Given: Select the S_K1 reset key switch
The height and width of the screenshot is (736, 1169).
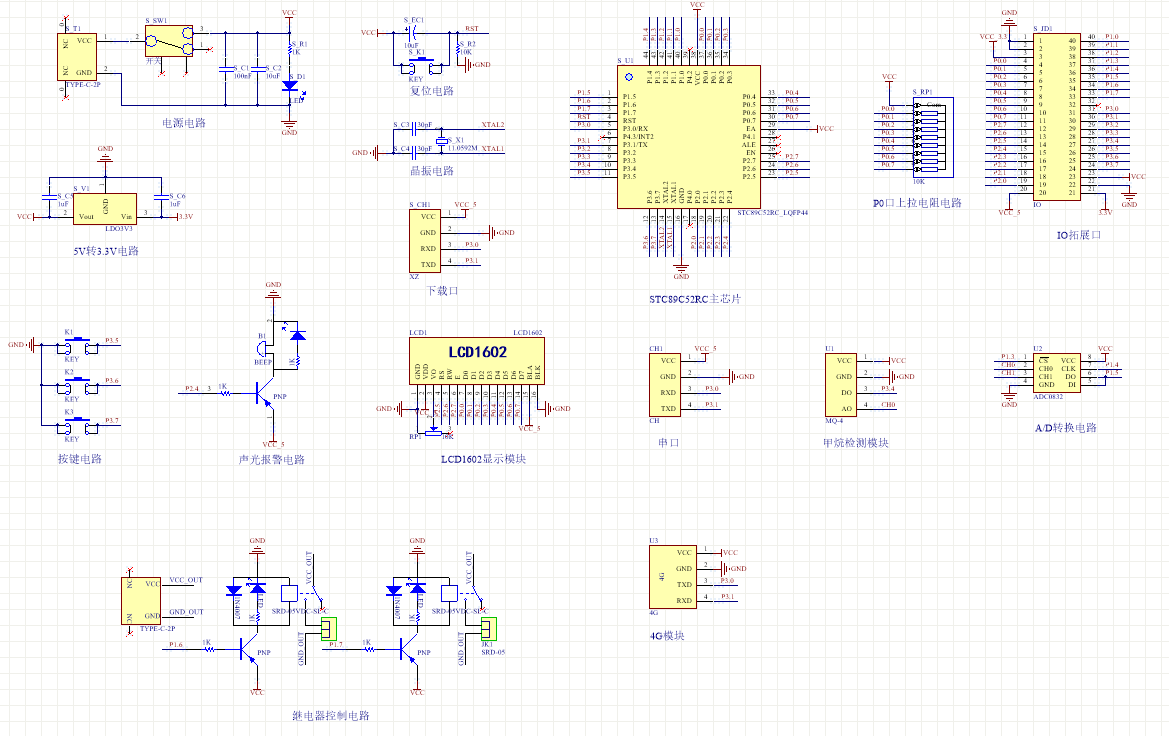Looking at the screenshot, I should point(421,66).
